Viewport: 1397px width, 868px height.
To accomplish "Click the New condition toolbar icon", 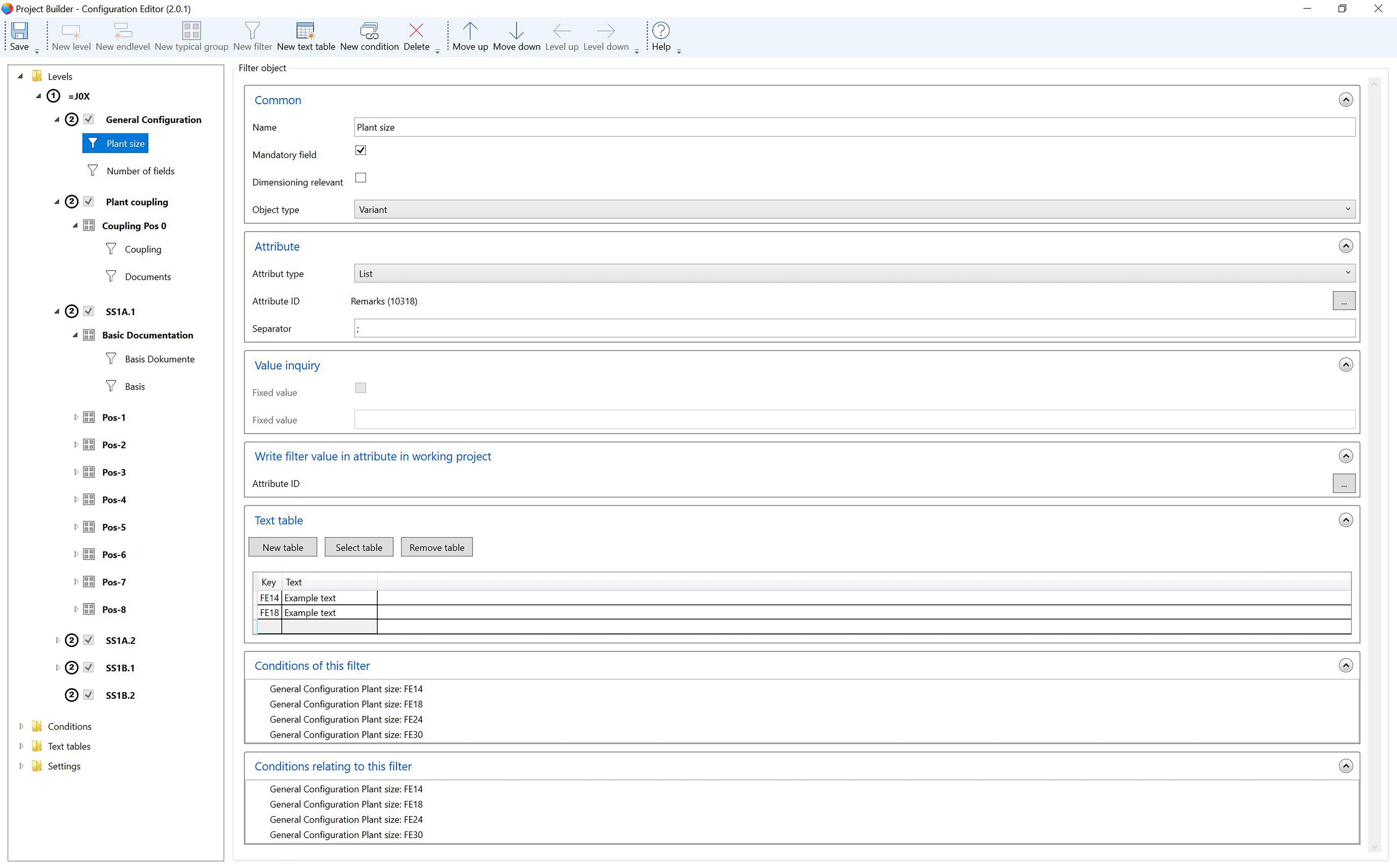I will [368, 31].
